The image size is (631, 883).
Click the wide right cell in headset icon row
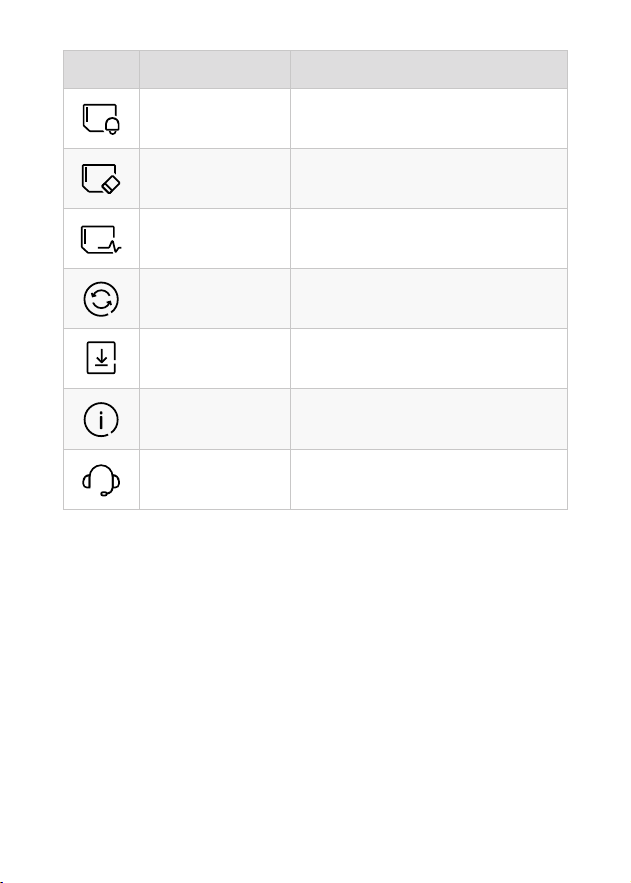pyautogui.click(x=429, y=480)
